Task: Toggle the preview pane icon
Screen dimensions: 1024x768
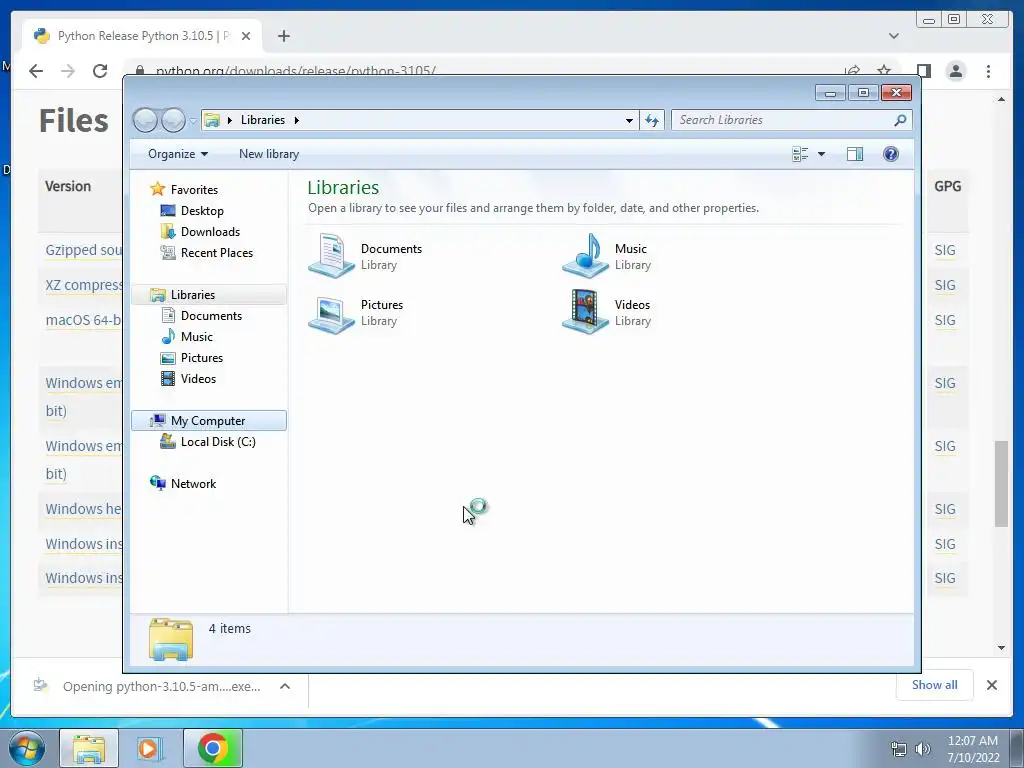Action: point(855,154)
